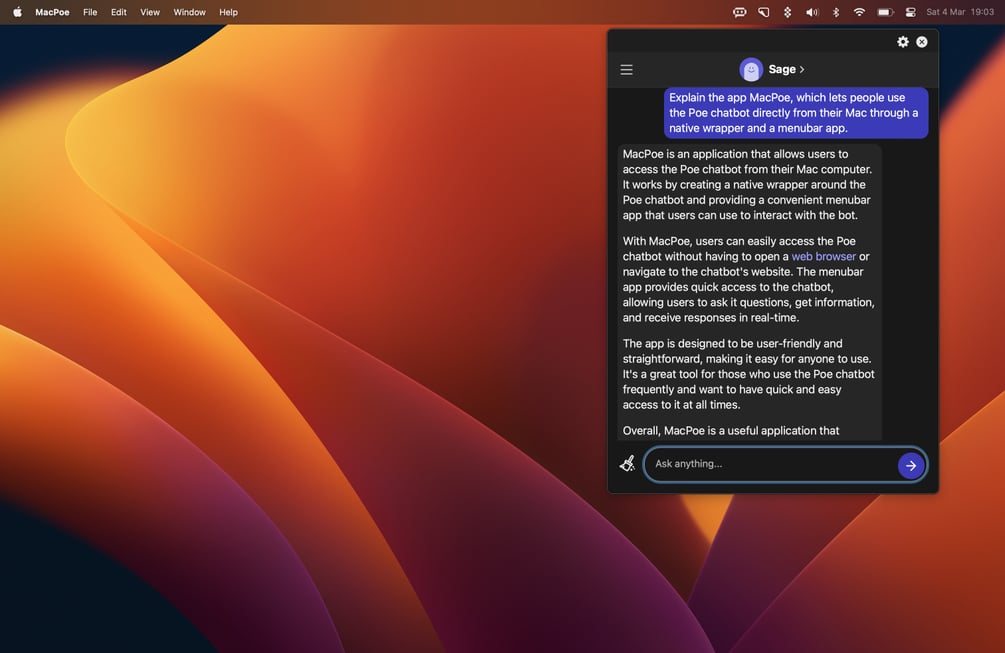Clear conversation with the broom icon
This screenshot has height=653, width=1005.
click(x=627, y=463)
